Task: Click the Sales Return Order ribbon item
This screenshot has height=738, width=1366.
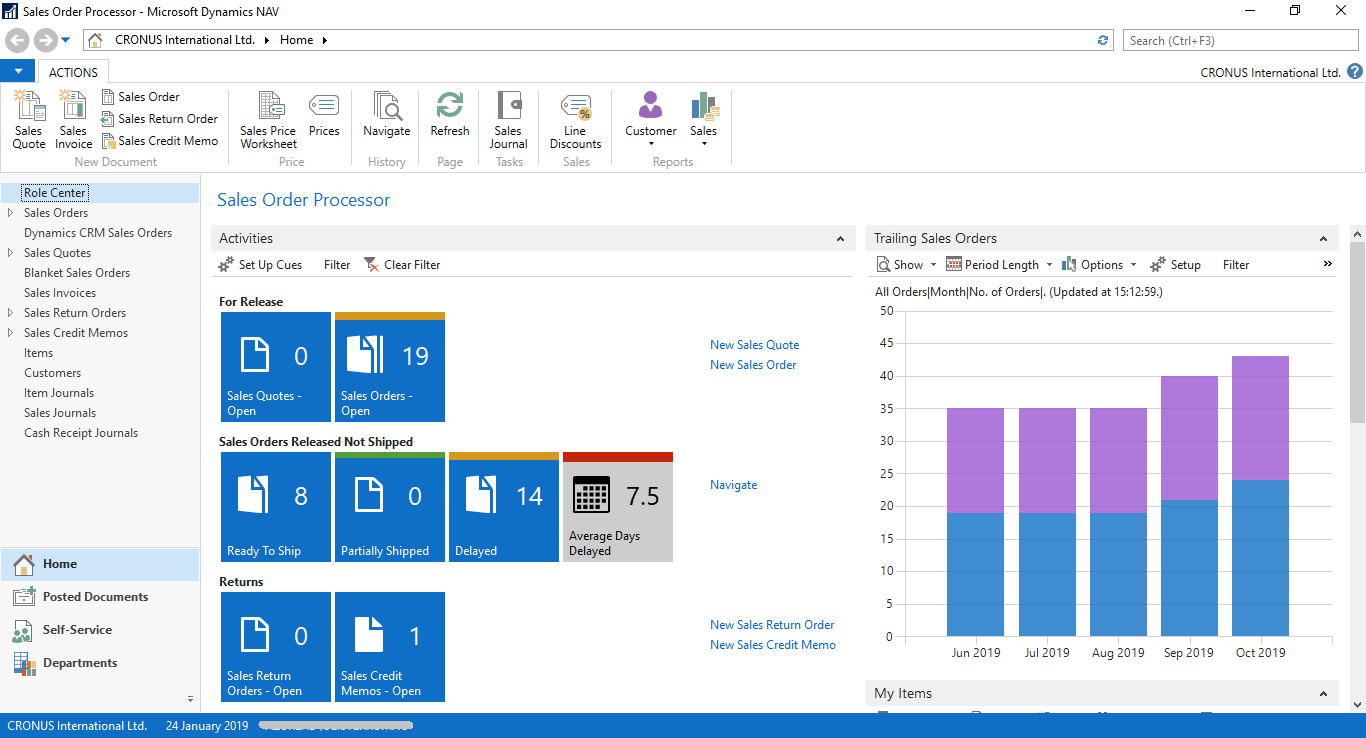Action: coord(159,119)
